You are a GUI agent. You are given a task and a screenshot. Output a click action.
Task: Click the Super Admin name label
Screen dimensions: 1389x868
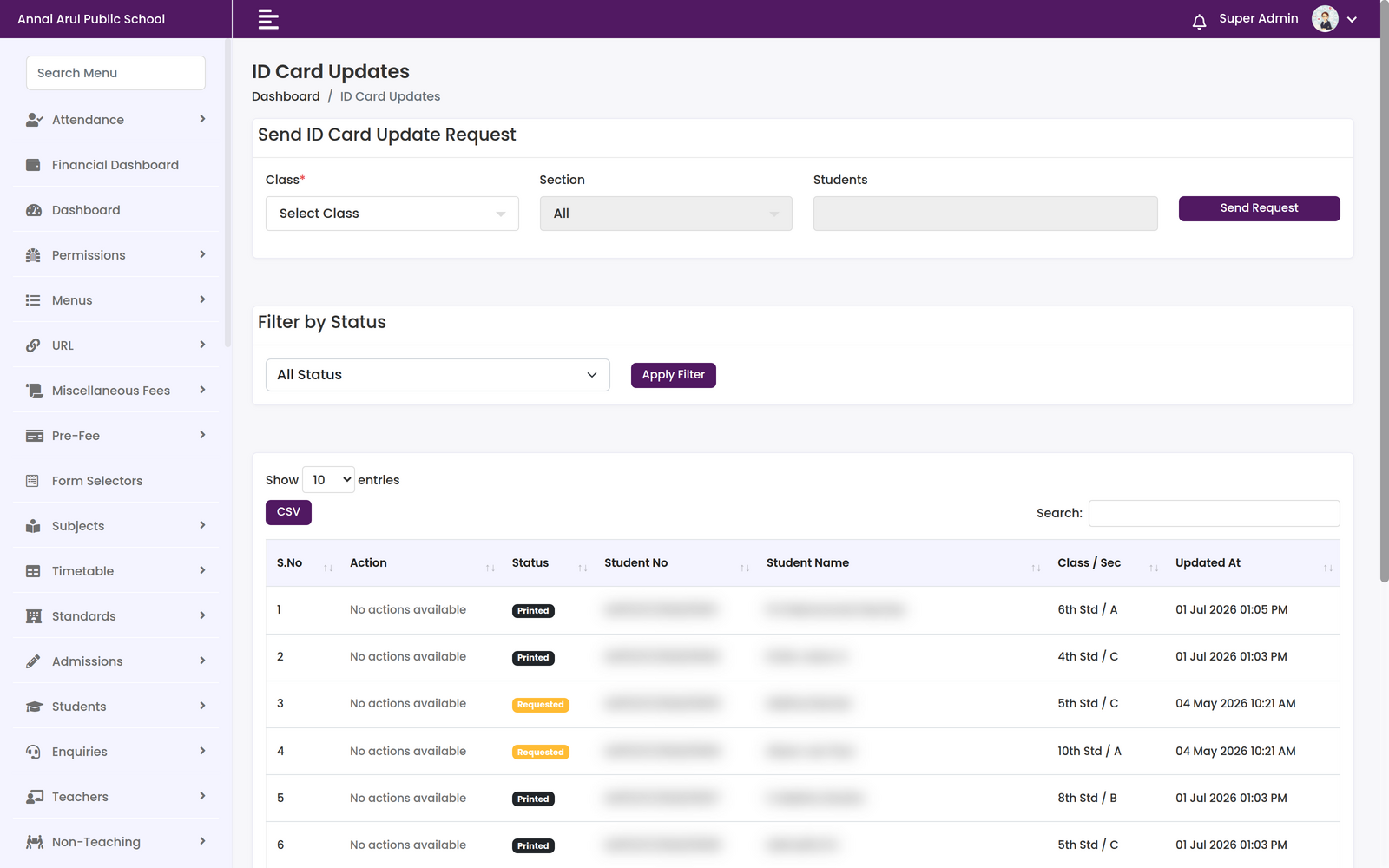tap(1258, 18)
